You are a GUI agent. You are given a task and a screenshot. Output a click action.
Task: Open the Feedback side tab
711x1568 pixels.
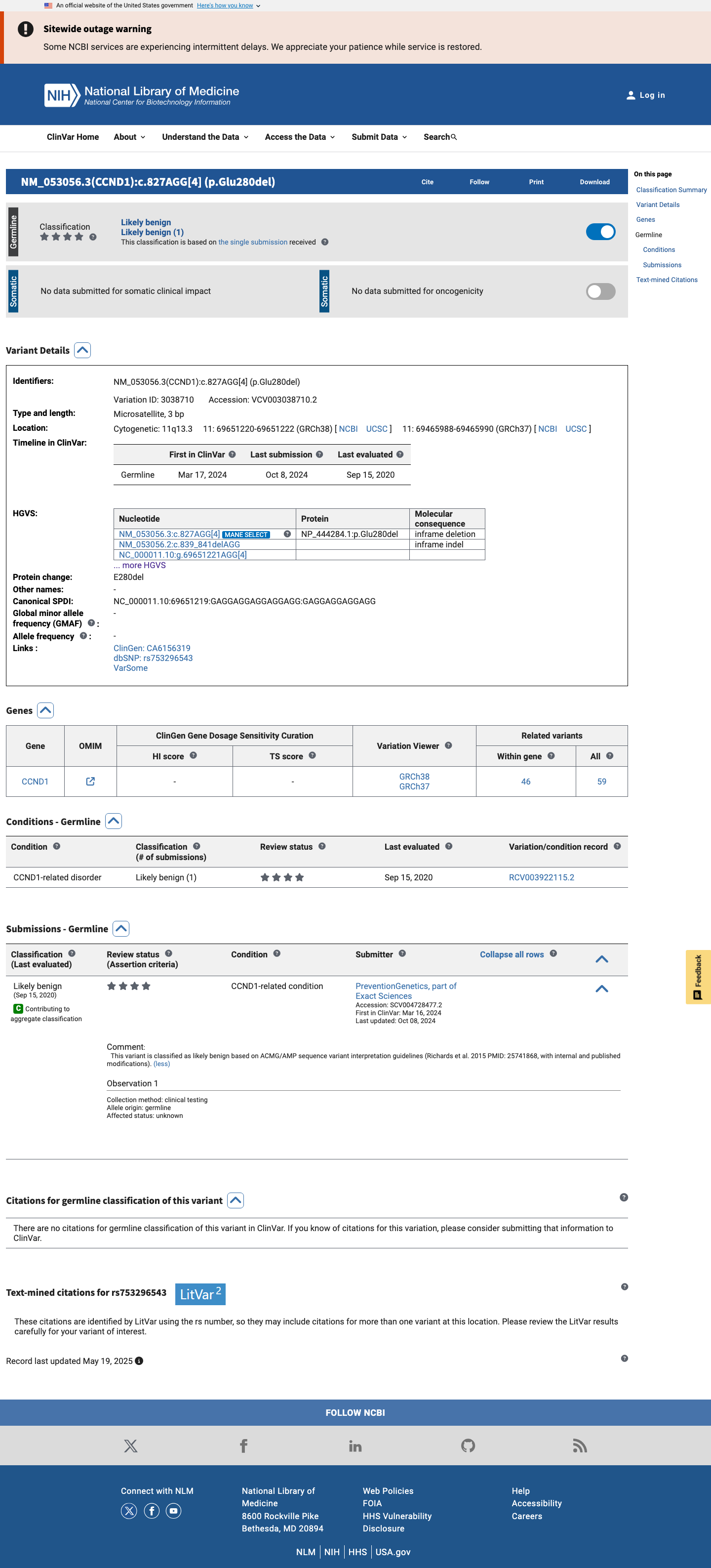[698, 977]
